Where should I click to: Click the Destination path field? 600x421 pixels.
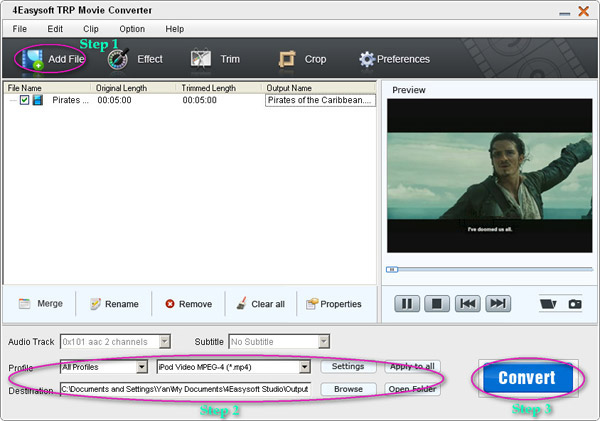186,389
